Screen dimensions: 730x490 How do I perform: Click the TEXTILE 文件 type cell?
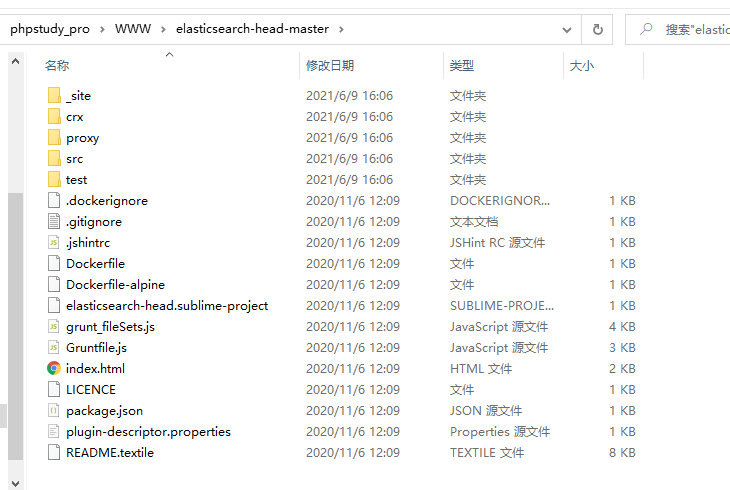[487, 452]
